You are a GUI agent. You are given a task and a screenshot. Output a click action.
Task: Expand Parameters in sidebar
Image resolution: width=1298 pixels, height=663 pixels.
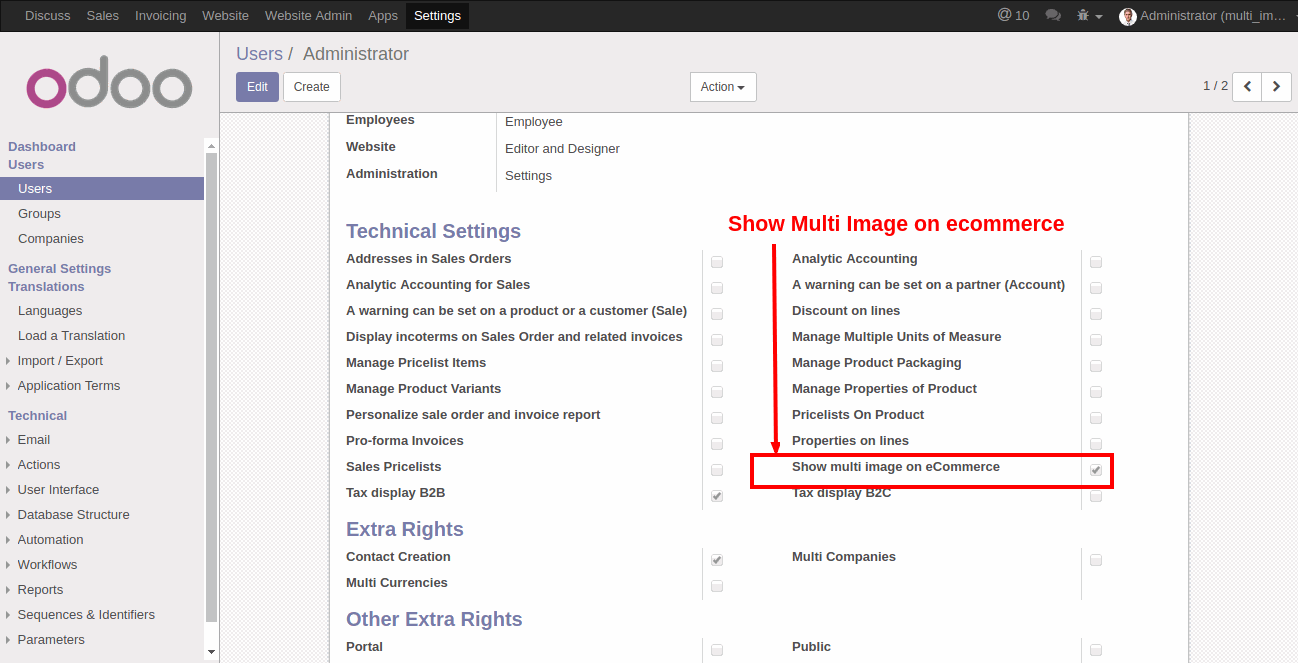coord(51,640)
